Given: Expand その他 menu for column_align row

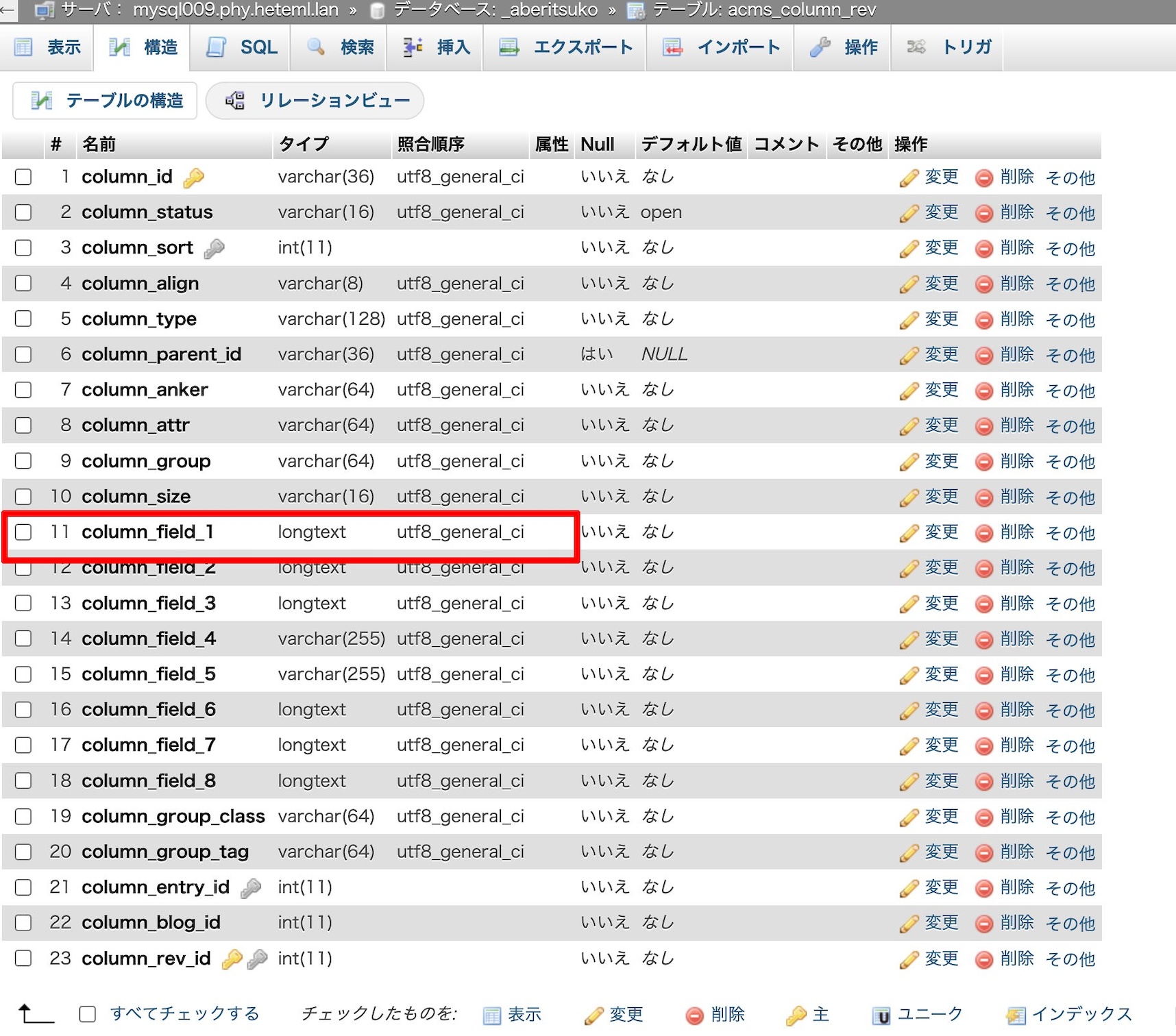Looking at the screenshot, I should [1070, 284].
